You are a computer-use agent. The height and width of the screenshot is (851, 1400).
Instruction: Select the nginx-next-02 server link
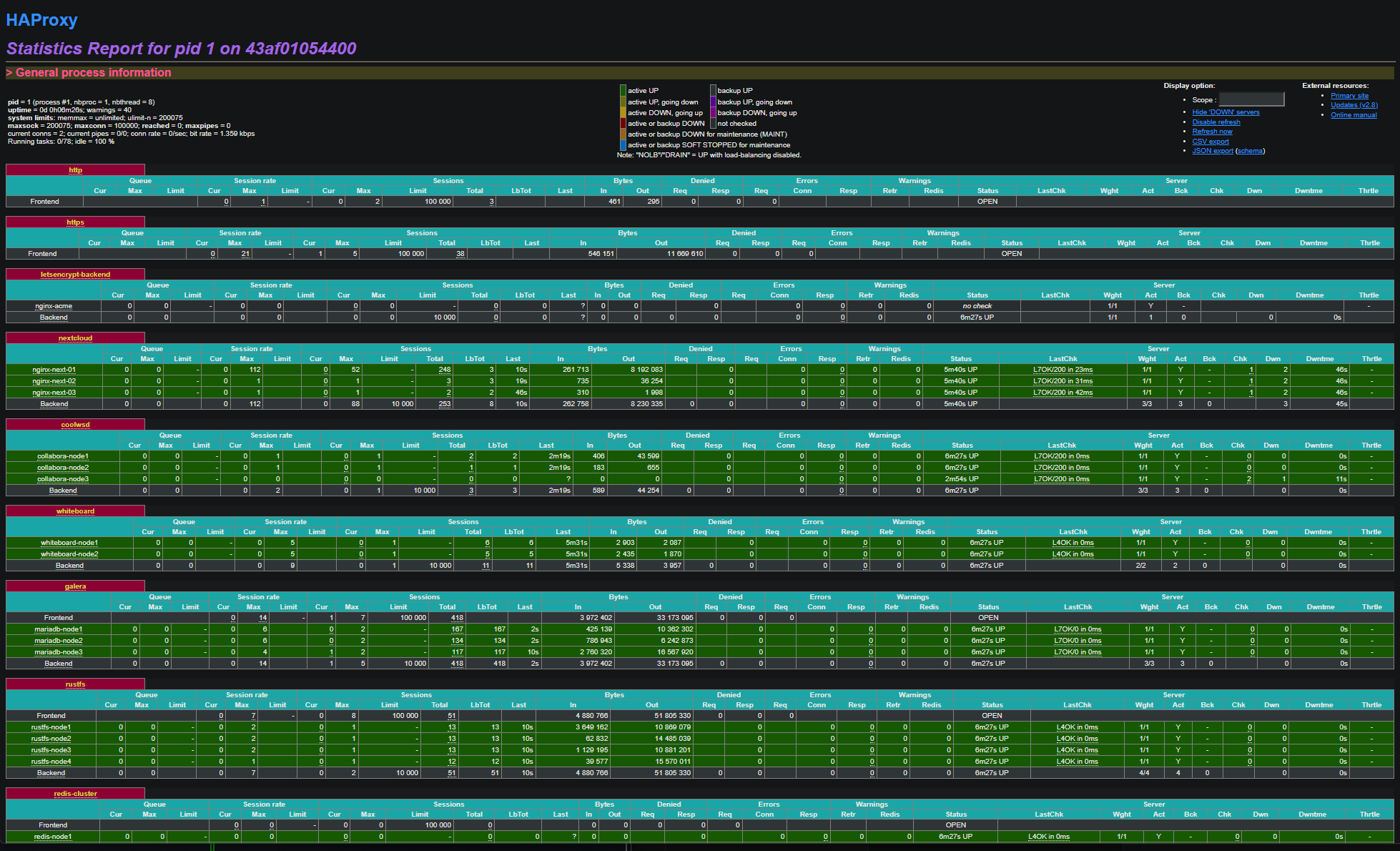coord(54,381)
